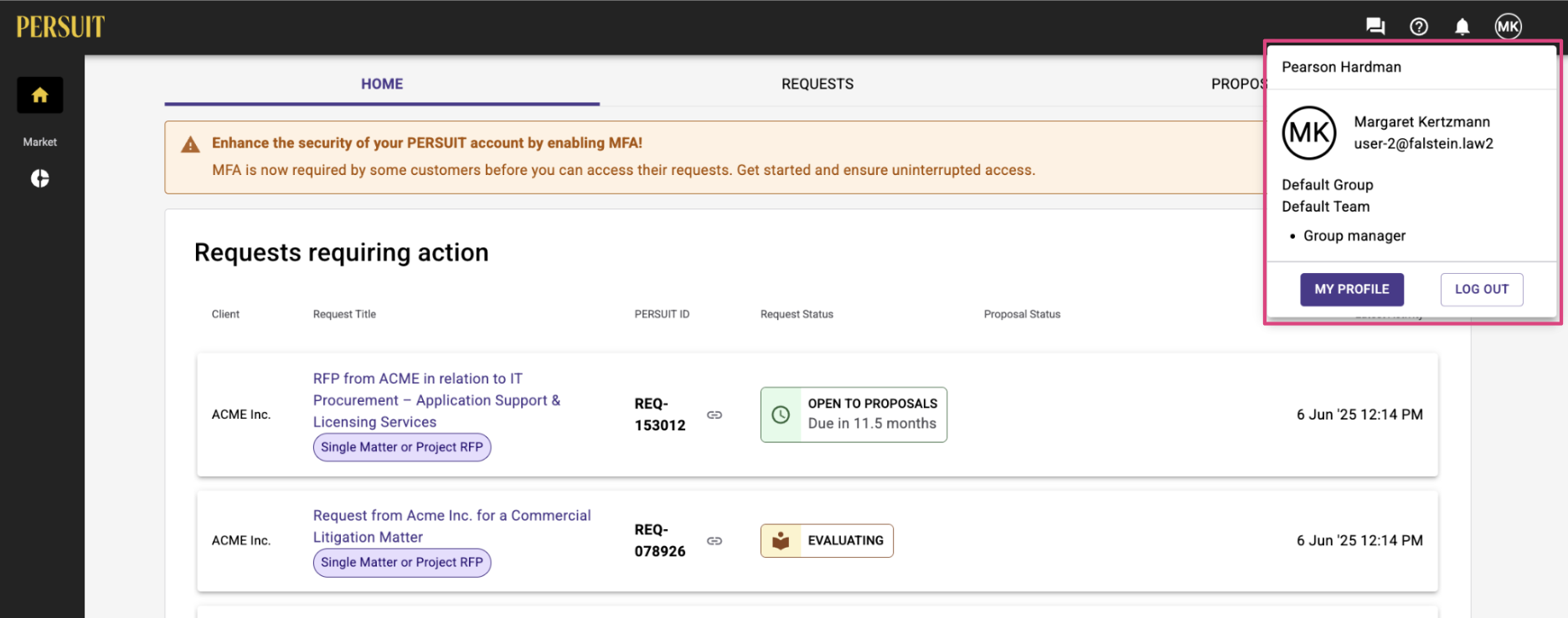Screen dimensions: 1568x618
Task: Sort by the Proposal Status column header
Action: pos(1022,314)
